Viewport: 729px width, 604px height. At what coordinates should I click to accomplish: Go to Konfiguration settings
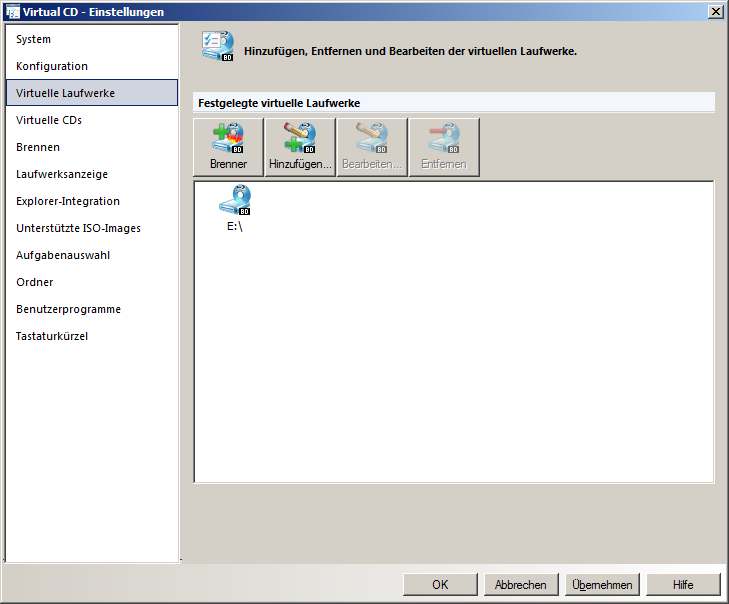tap(92, 66)
